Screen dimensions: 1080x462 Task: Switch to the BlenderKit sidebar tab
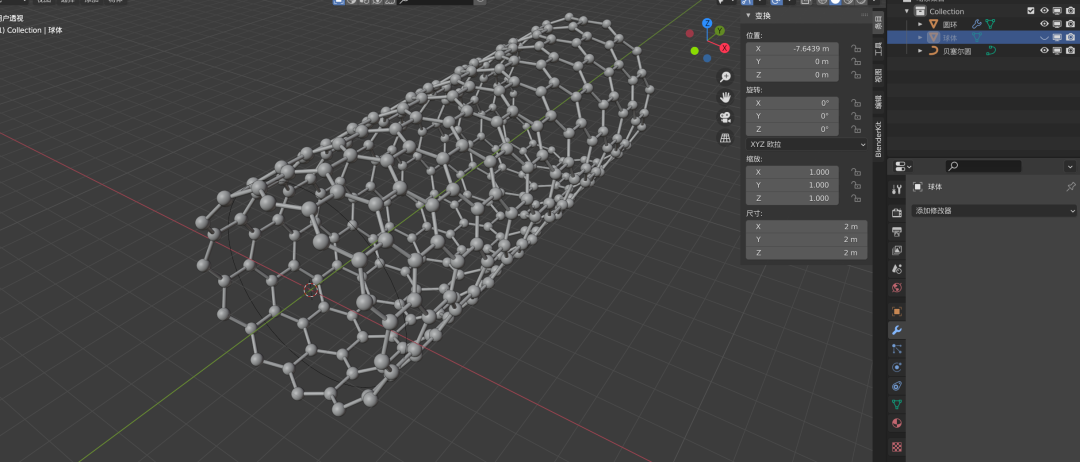click(878, 139)
